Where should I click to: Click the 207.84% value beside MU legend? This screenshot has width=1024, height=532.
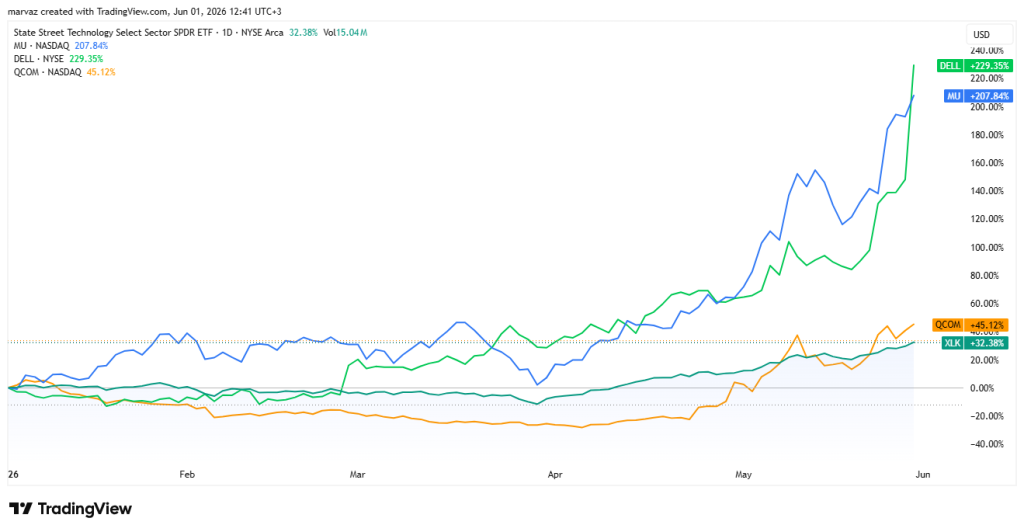91,46
